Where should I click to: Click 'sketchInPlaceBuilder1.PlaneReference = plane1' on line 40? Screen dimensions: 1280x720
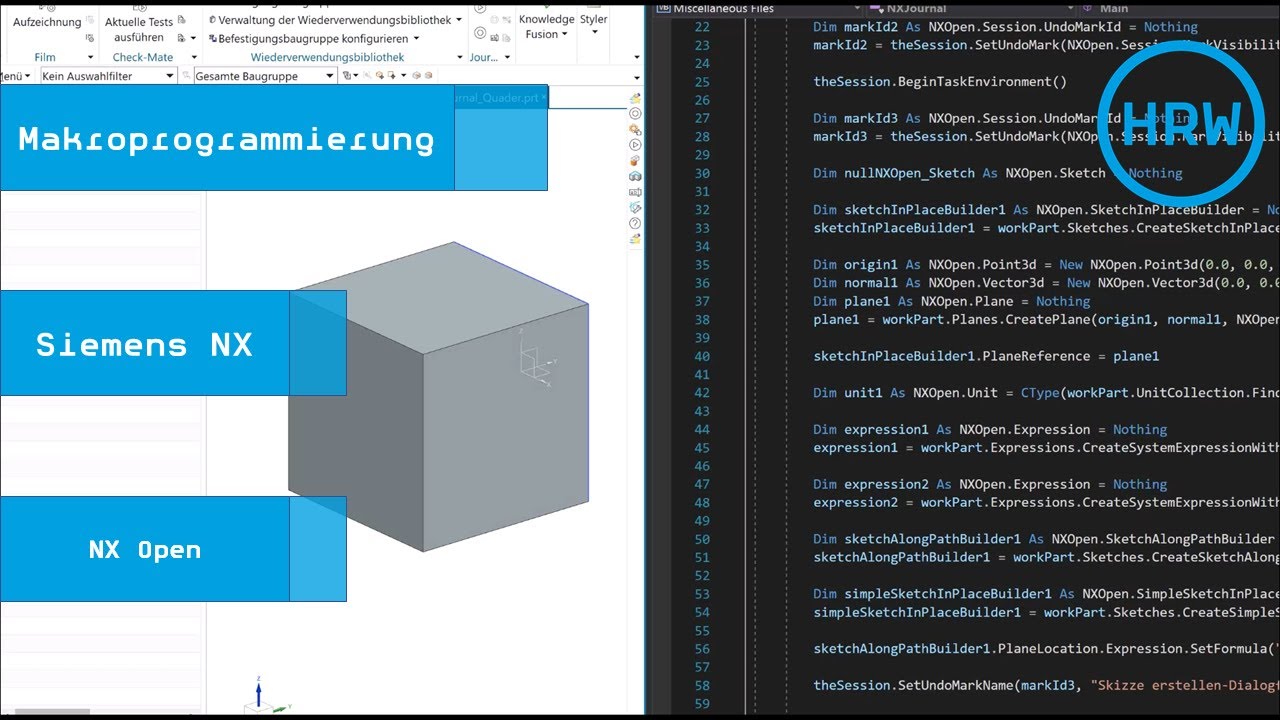coord(986,356)
